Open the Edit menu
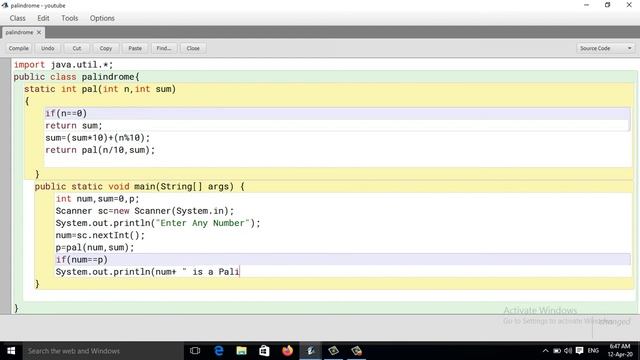Screen dimensions: 640x360 (x=43, y=18)
